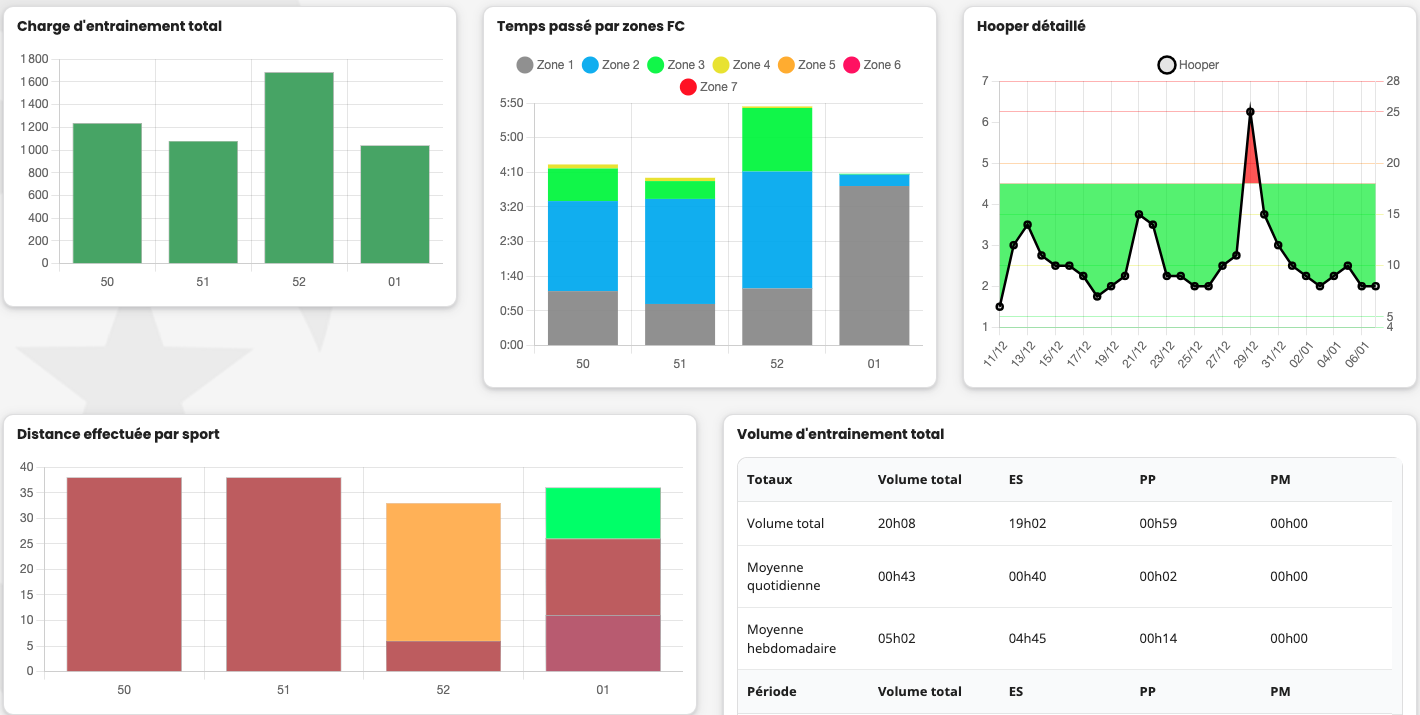Click the '00h43' daily average cell
Viewport: 1420px width, 715px height.
point(896,577)
